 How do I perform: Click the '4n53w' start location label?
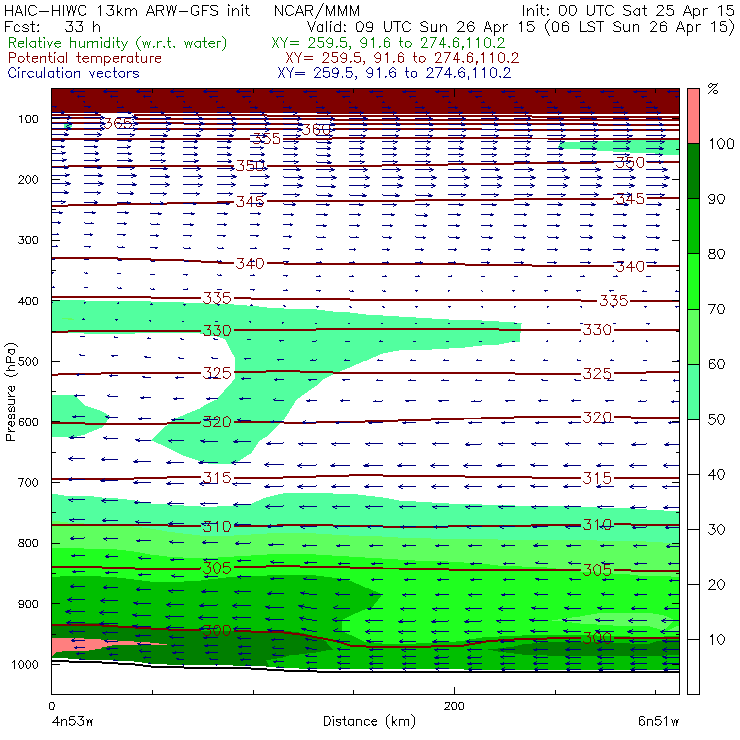click(x=72, y=722)
